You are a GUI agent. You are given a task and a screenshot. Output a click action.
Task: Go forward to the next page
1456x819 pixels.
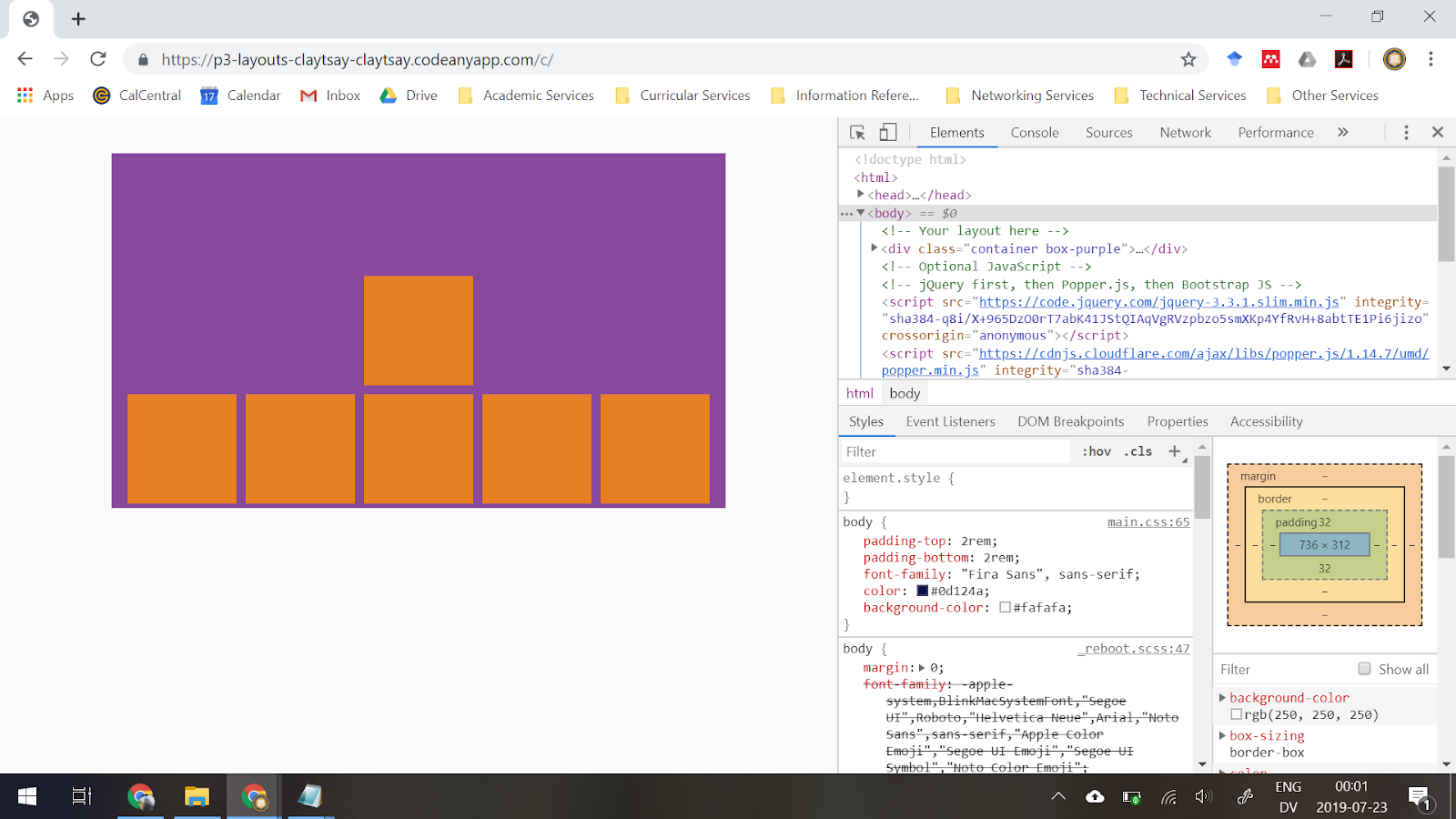point(61,59)
